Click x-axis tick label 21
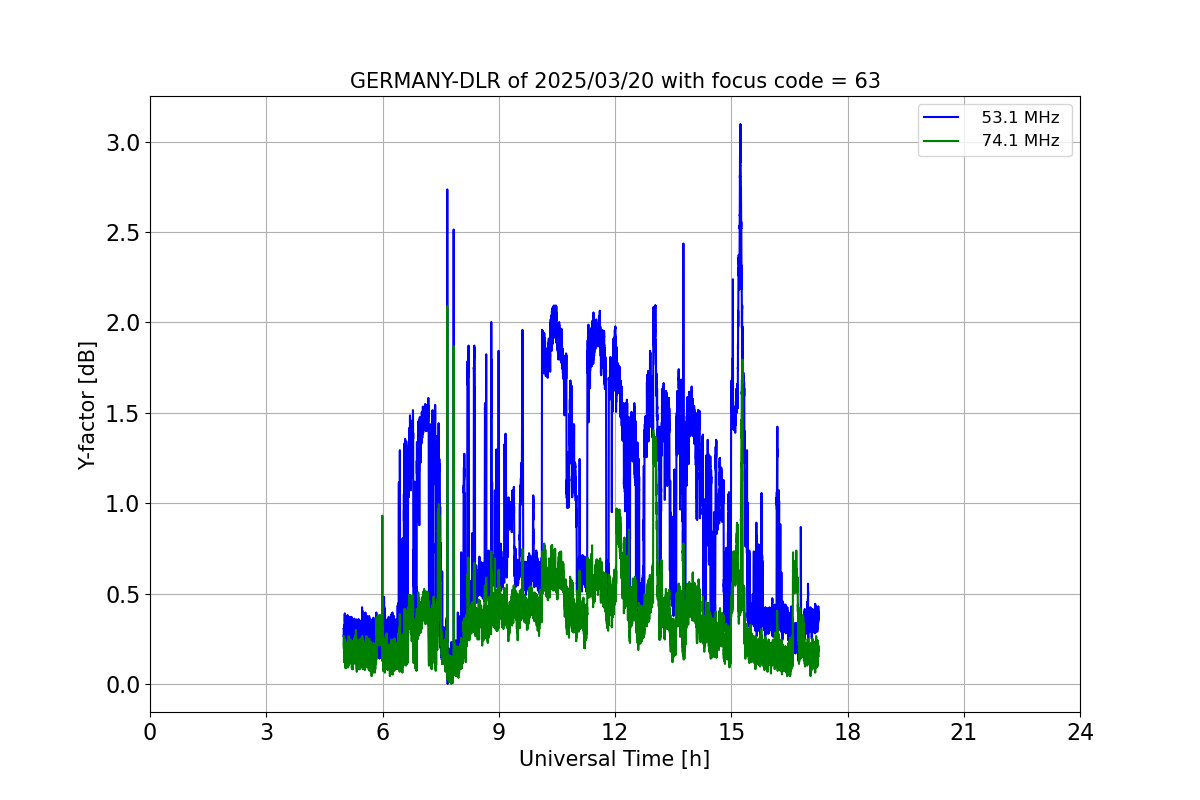 tap(964, 732)
